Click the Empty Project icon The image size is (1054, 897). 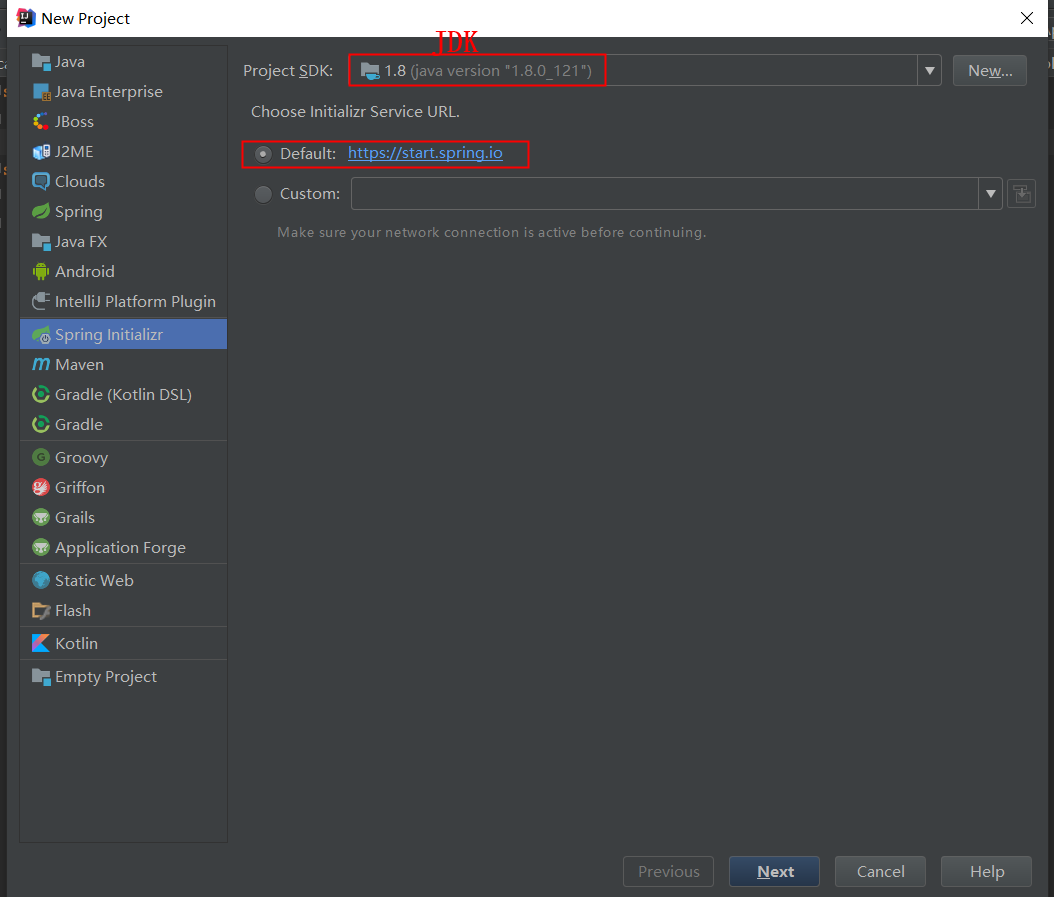[41, 677]
